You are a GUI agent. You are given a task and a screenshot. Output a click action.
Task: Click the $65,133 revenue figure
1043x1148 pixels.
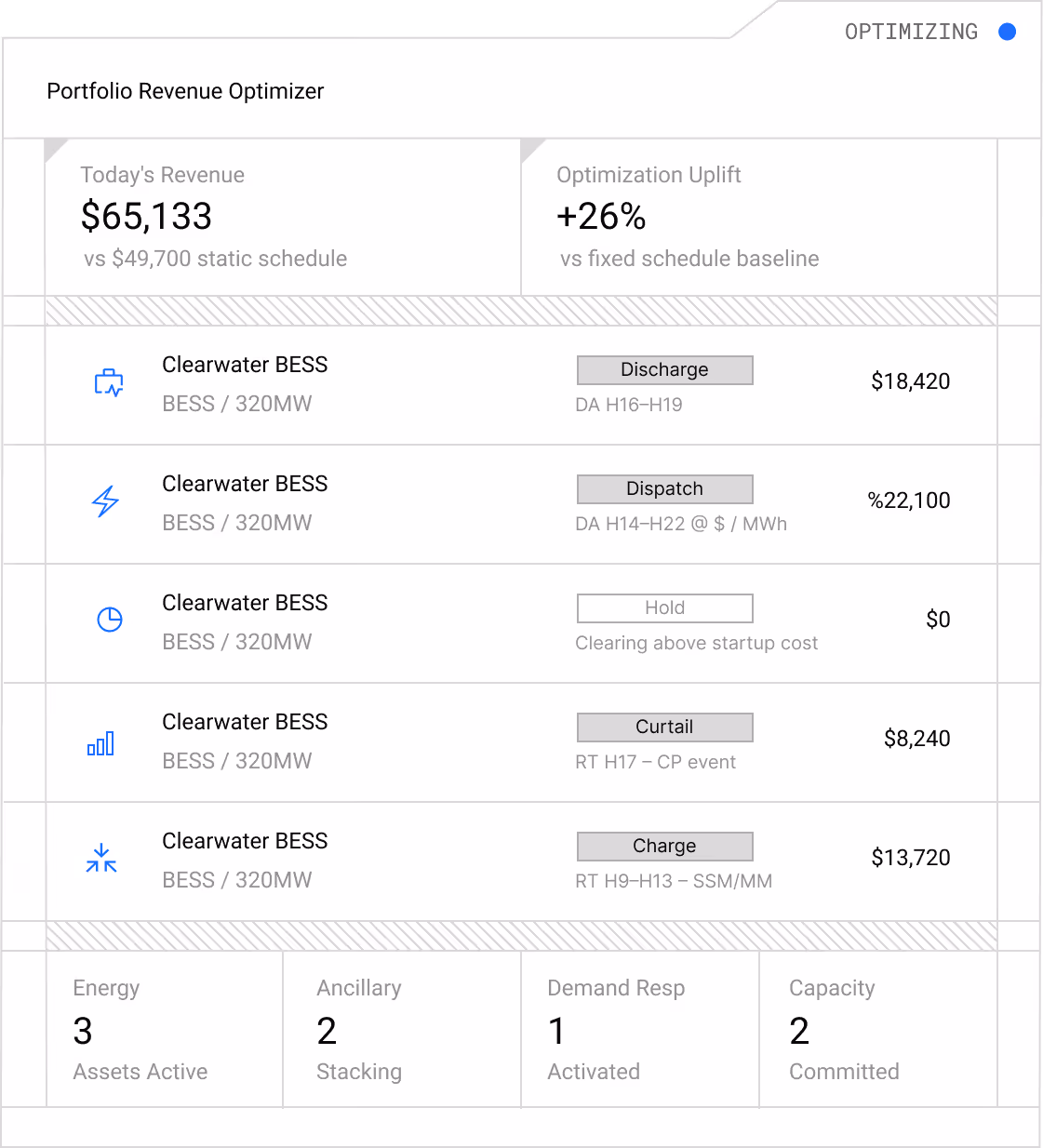147,217
